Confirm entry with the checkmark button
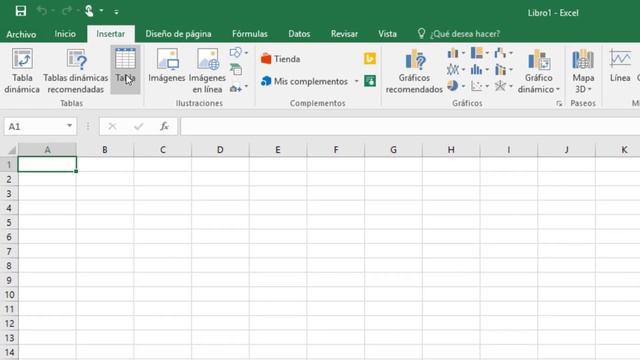The width and height of the screenshot is (640, 360). click(139, 127)
